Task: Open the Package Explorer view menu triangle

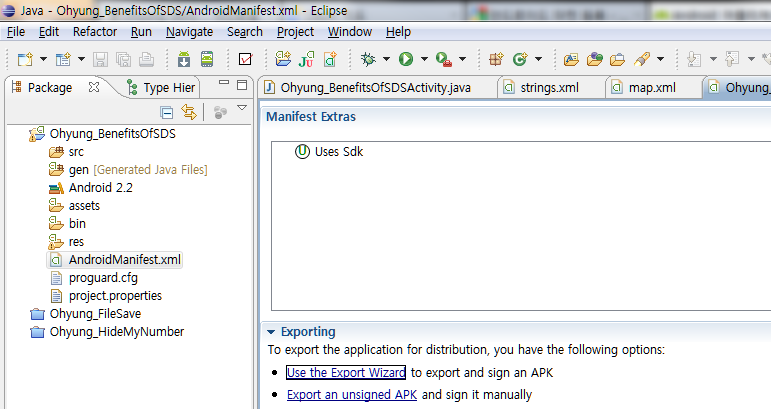Action: tap(241, 109)
